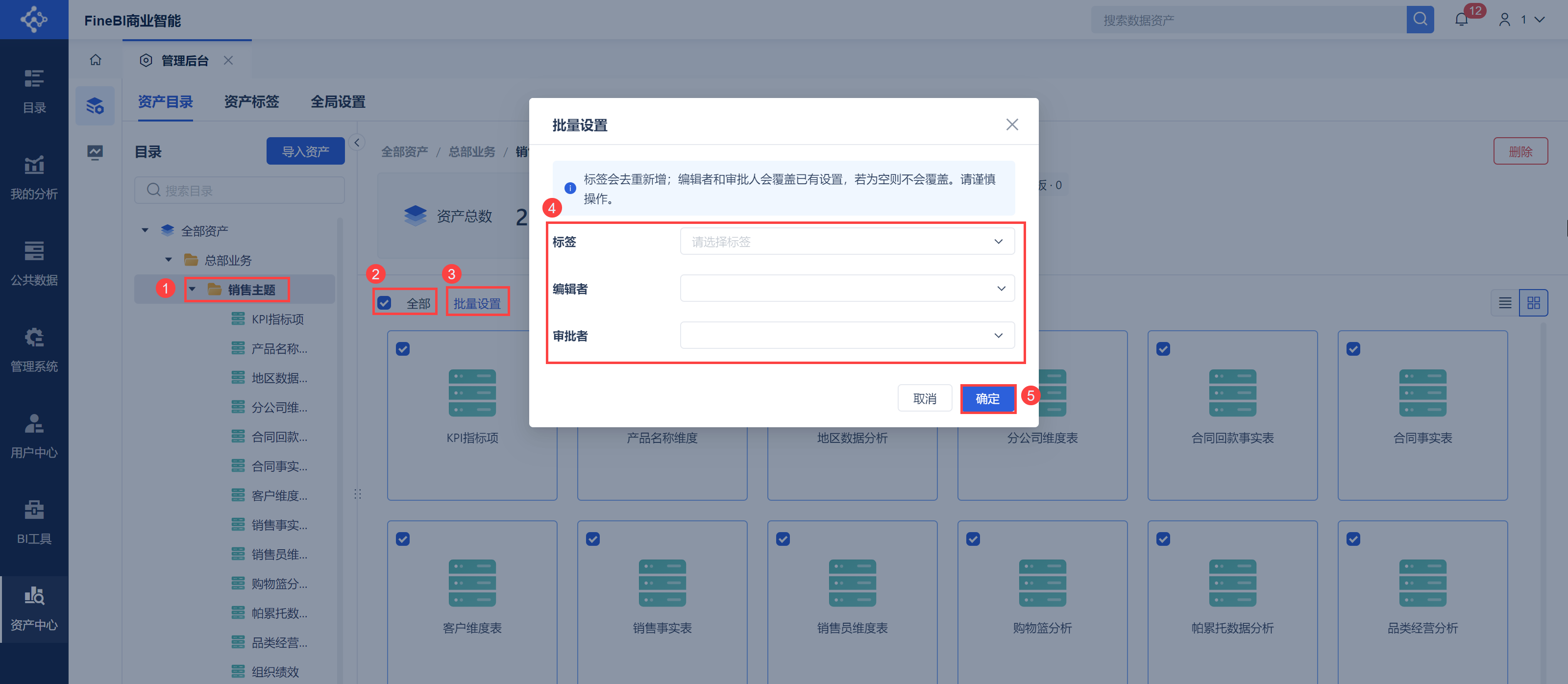Click the KPI指标项 card icon
This screenshot has height=684, width=1568.
[472, 393]
